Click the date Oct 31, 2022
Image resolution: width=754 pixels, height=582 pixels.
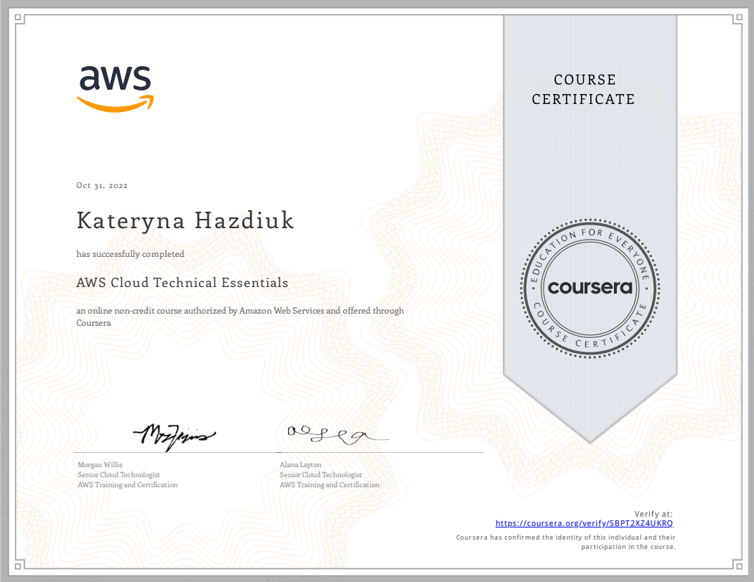pos(102,186)
